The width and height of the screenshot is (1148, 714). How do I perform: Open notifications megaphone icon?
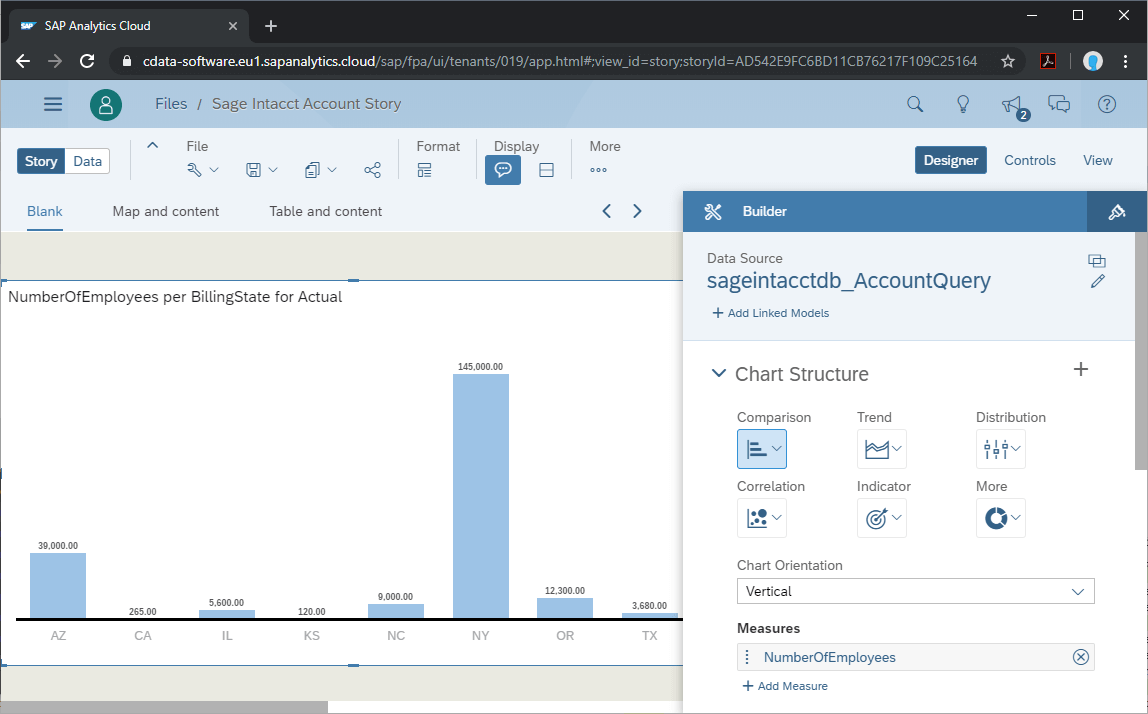[1011, 104]
